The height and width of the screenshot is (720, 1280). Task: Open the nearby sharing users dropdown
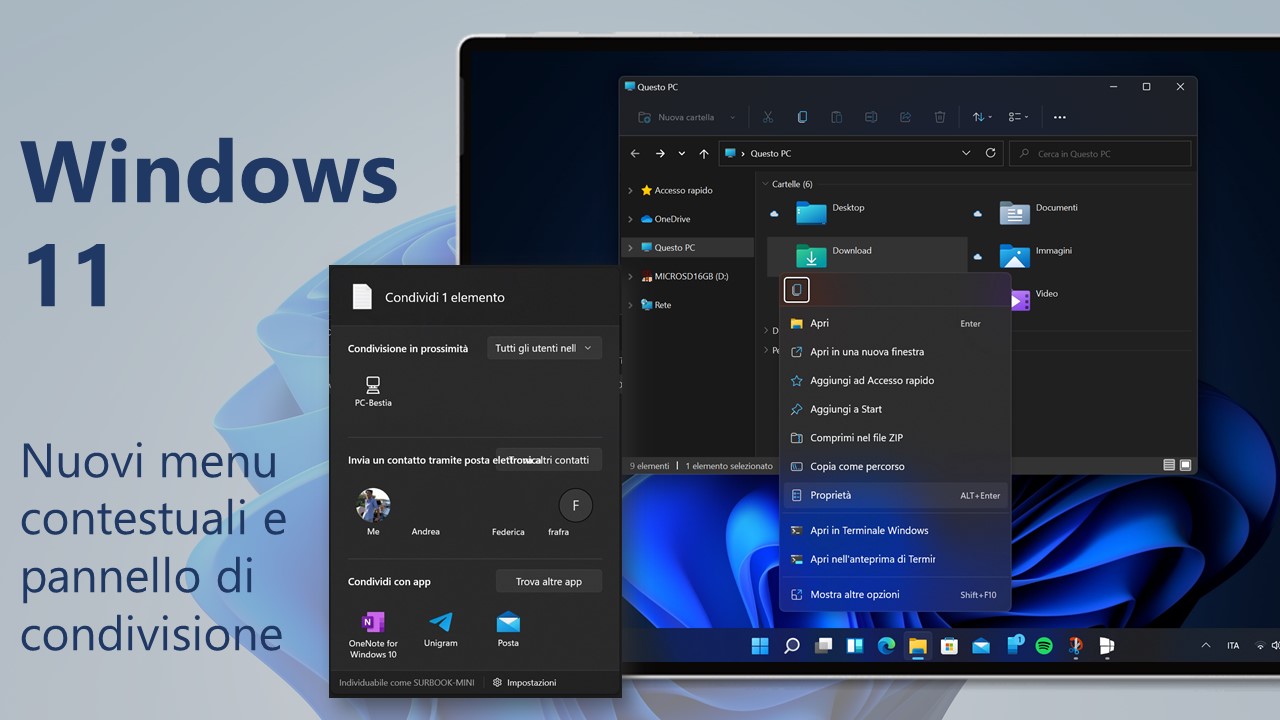[x=544, y=348]
